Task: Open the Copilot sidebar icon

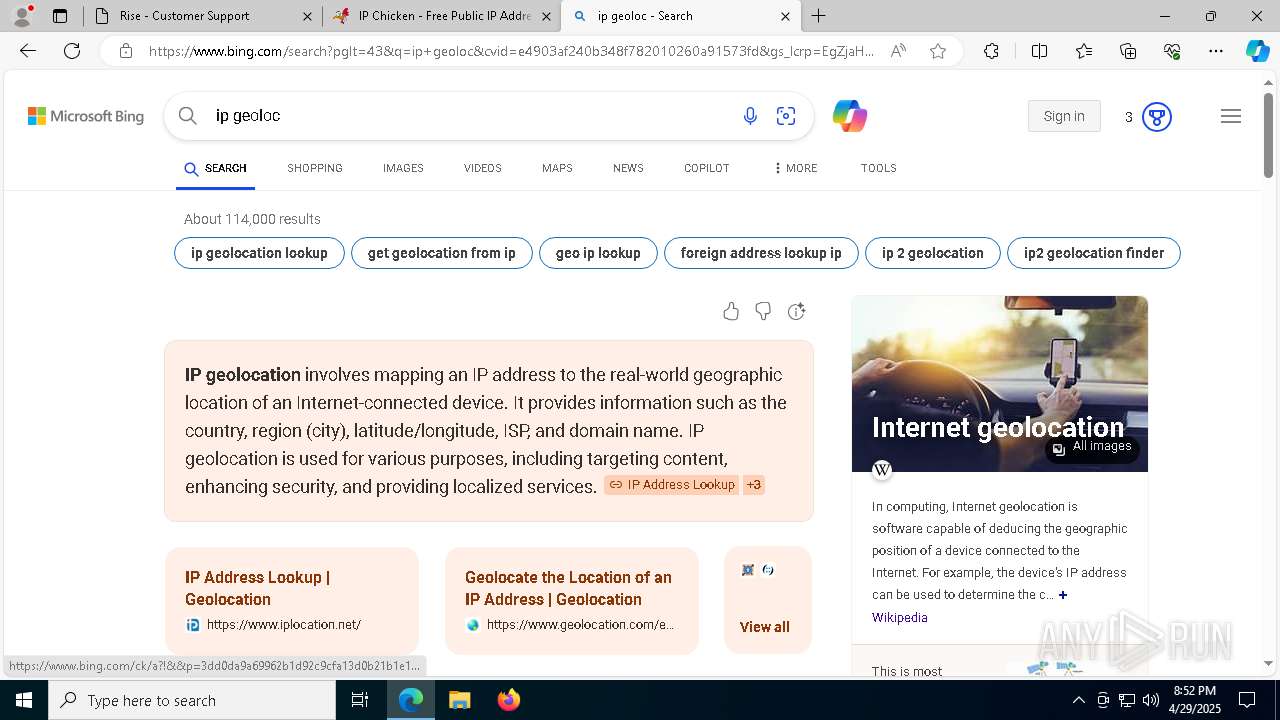Action: pos(1257,51)
